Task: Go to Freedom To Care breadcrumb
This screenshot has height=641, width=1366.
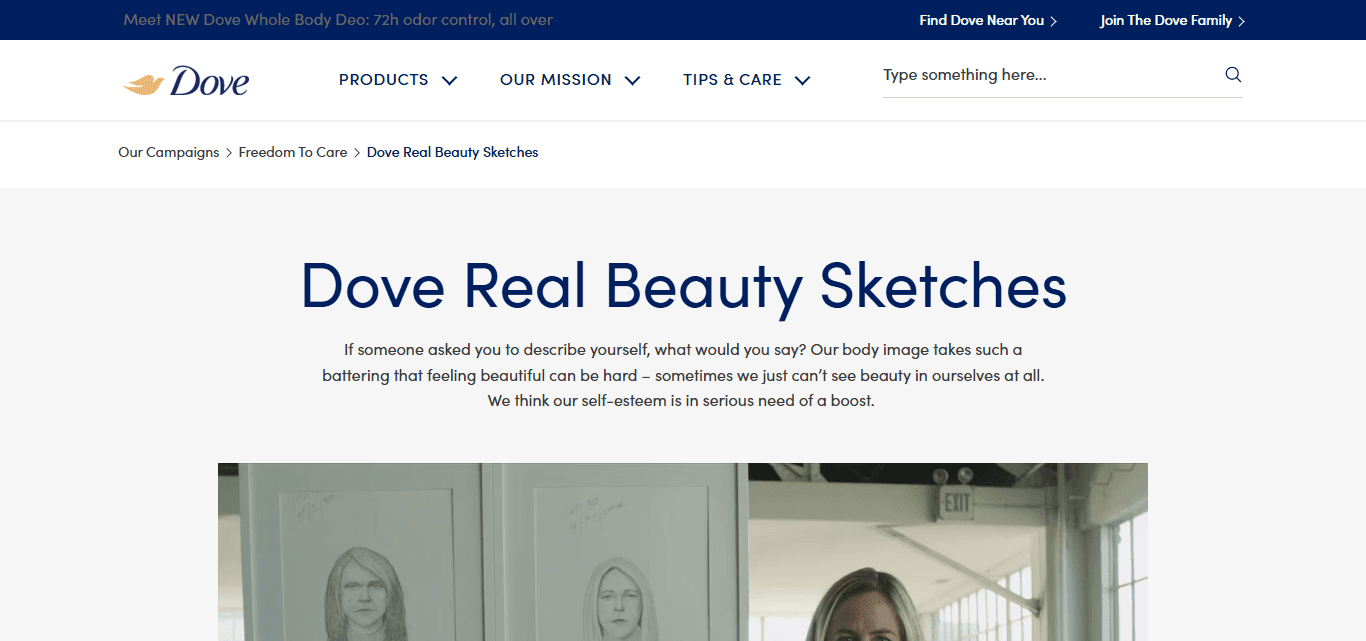Action: click(x=293, y=152)
